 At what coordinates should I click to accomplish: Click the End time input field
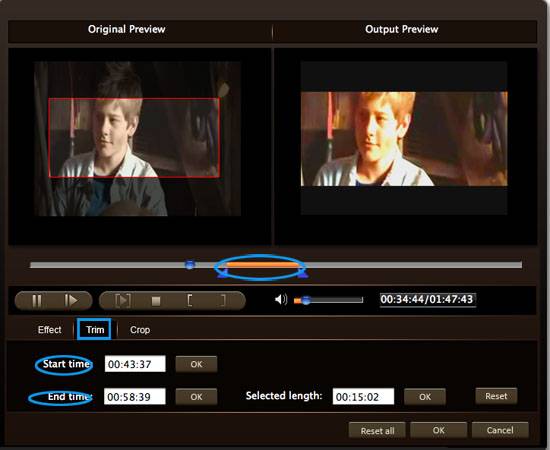[135, 397]
